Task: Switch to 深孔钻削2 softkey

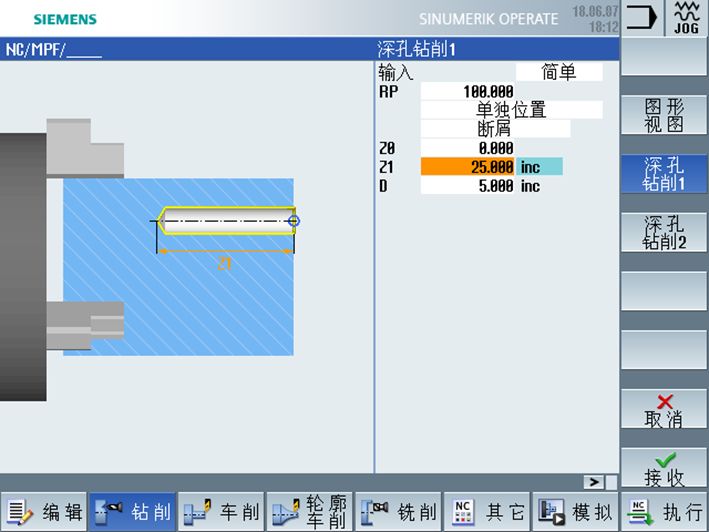Action: 664,233
